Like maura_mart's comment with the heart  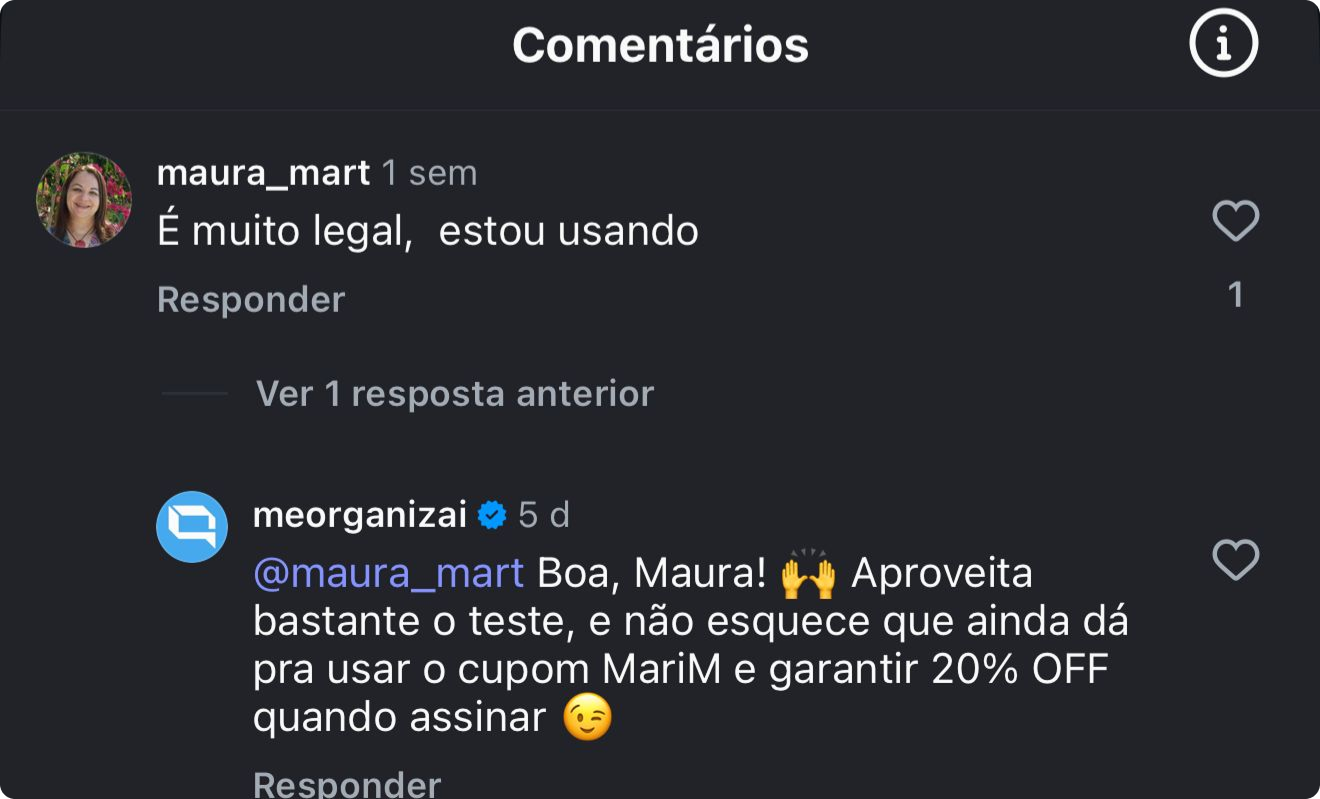1235,221
